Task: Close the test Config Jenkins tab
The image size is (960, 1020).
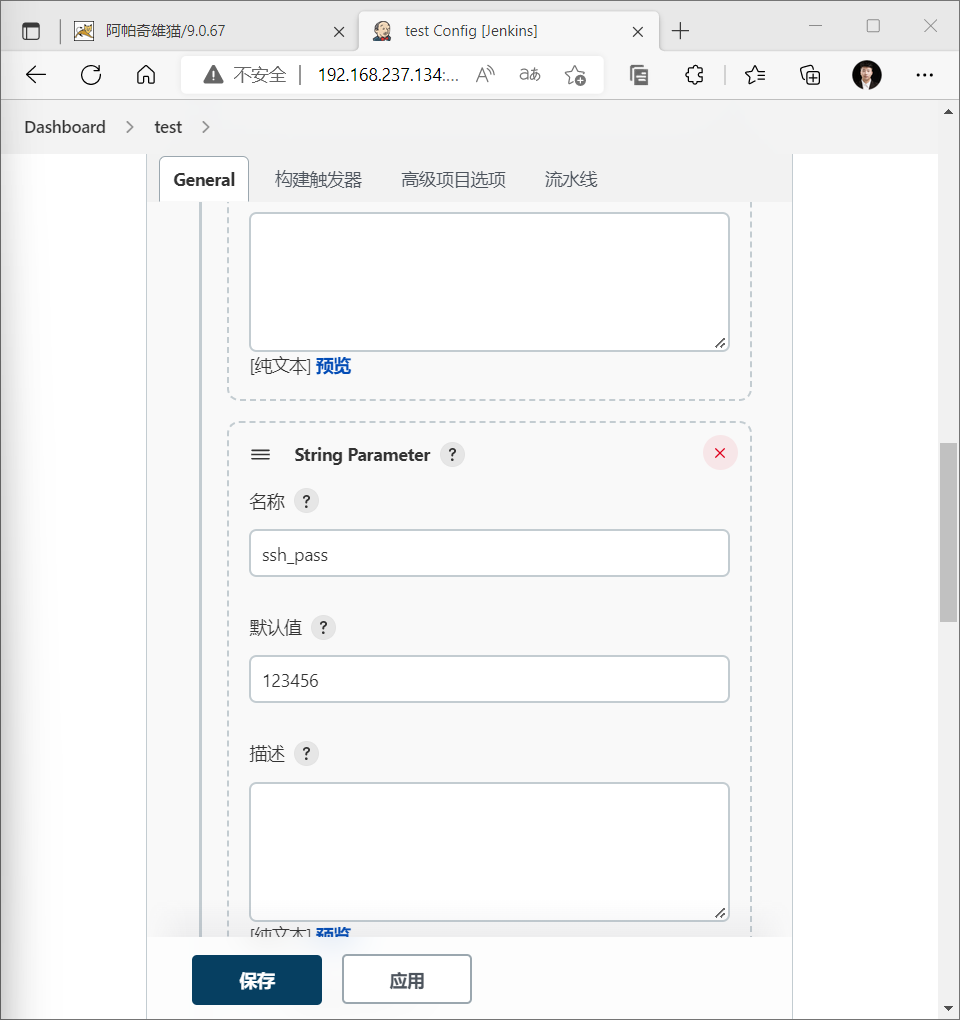Action: tap(637, 31)
